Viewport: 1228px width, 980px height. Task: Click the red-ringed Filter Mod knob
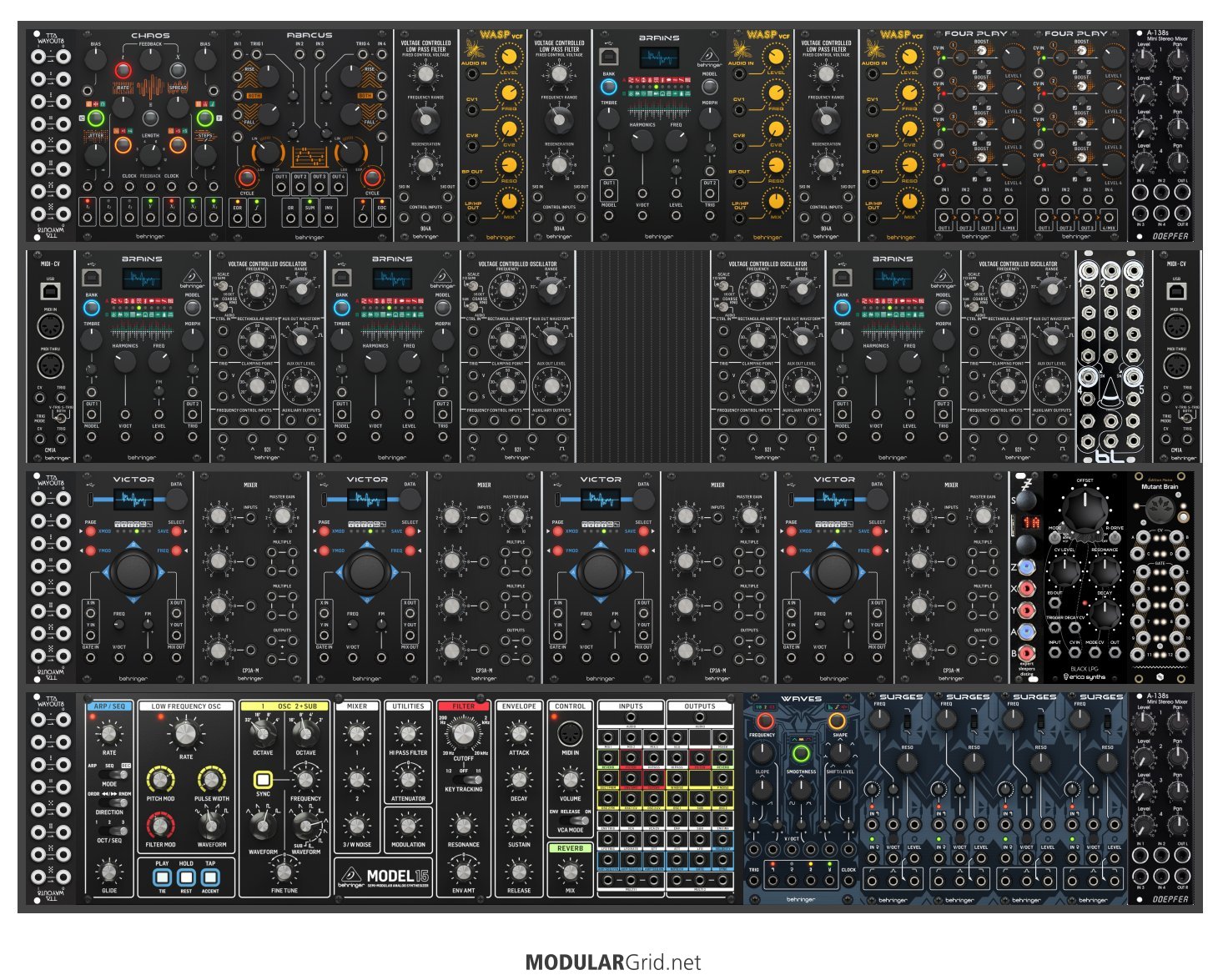(160, 827)
